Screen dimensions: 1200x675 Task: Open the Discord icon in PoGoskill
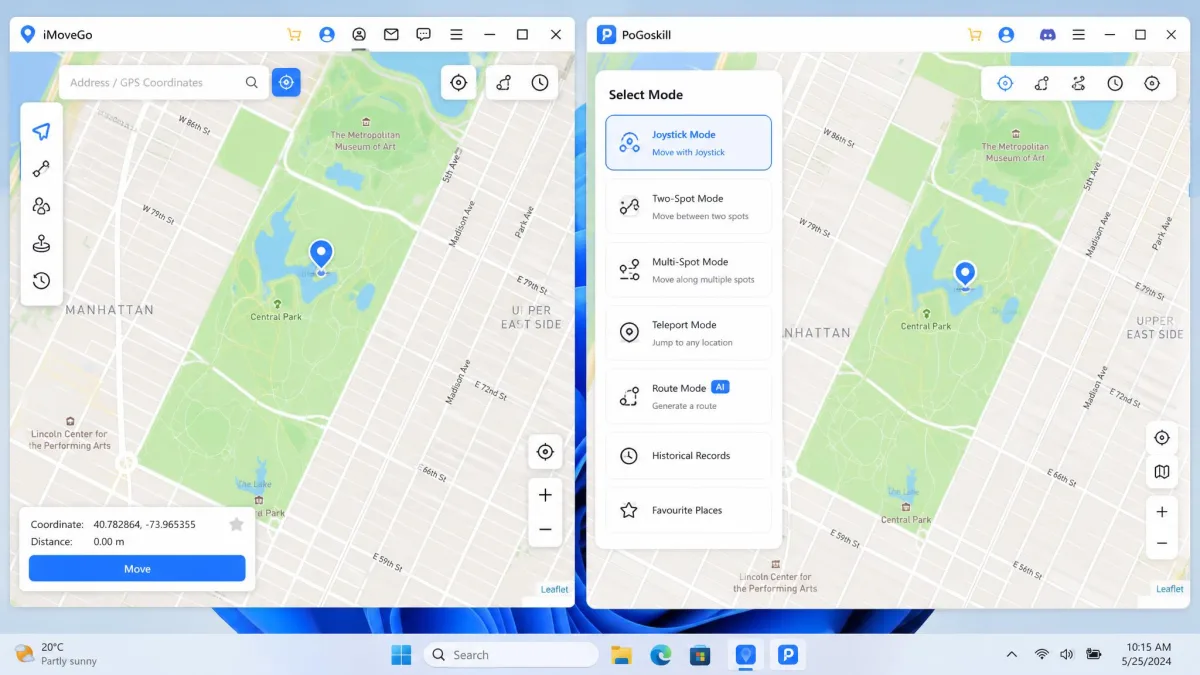coord(1047,34)
